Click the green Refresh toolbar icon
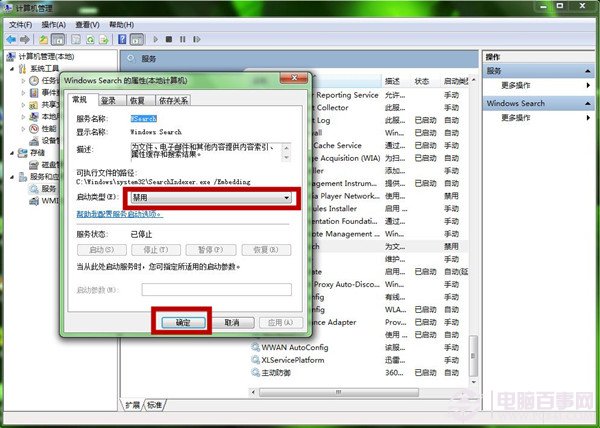 tap(90, 39)
